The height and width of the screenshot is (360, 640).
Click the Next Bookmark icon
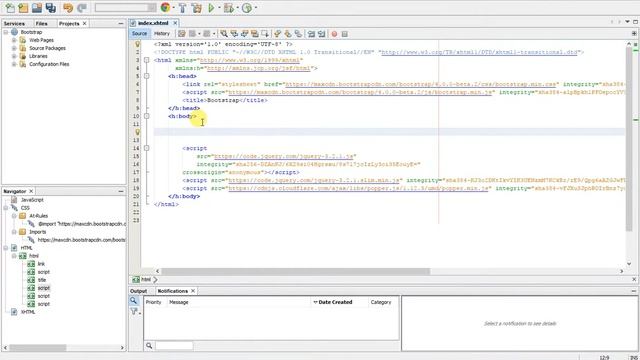pyautogui.click(x=288, y=34)
